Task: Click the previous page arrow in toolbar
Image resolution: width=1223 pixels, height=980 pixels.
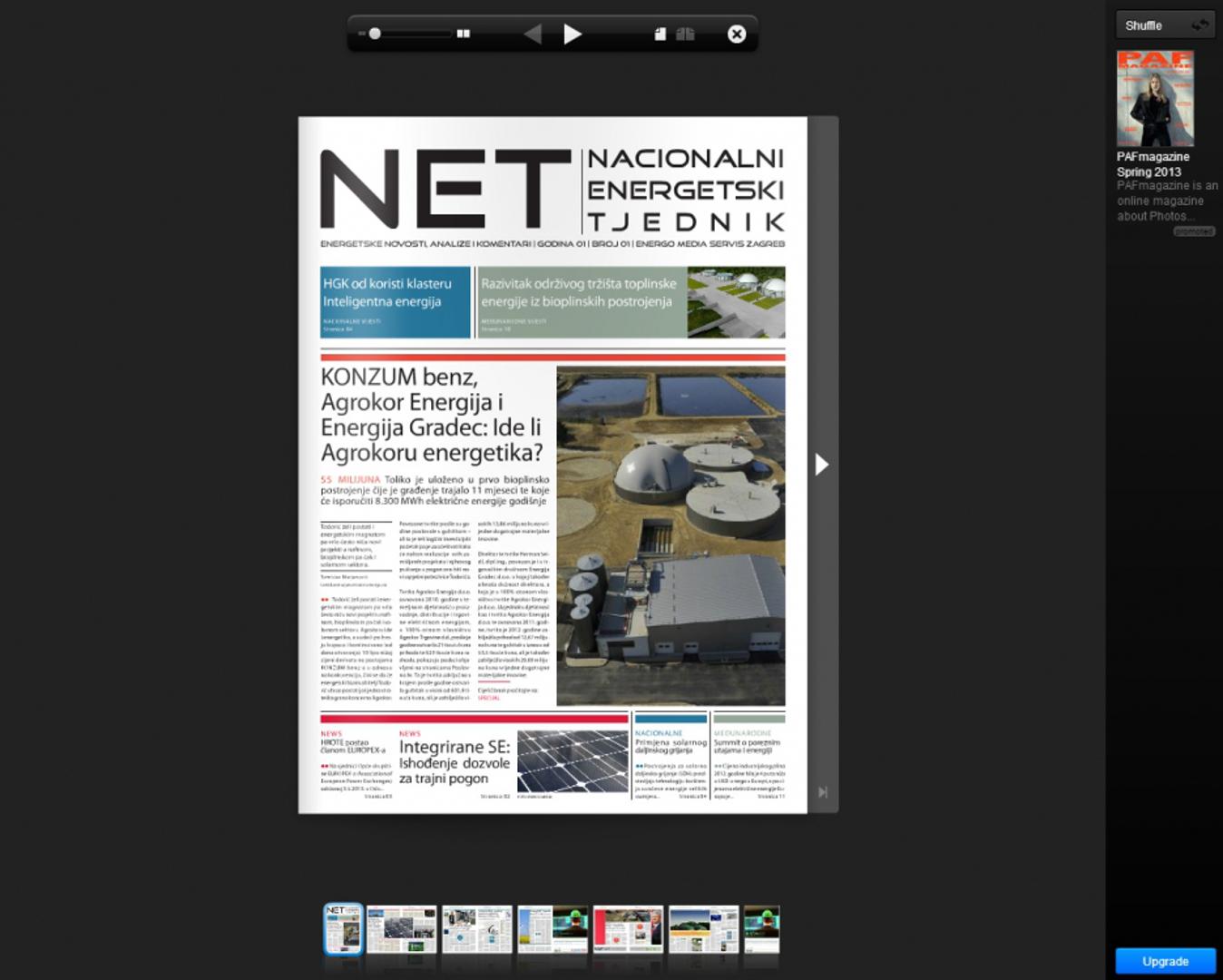Action: click(x=533, y=34)
